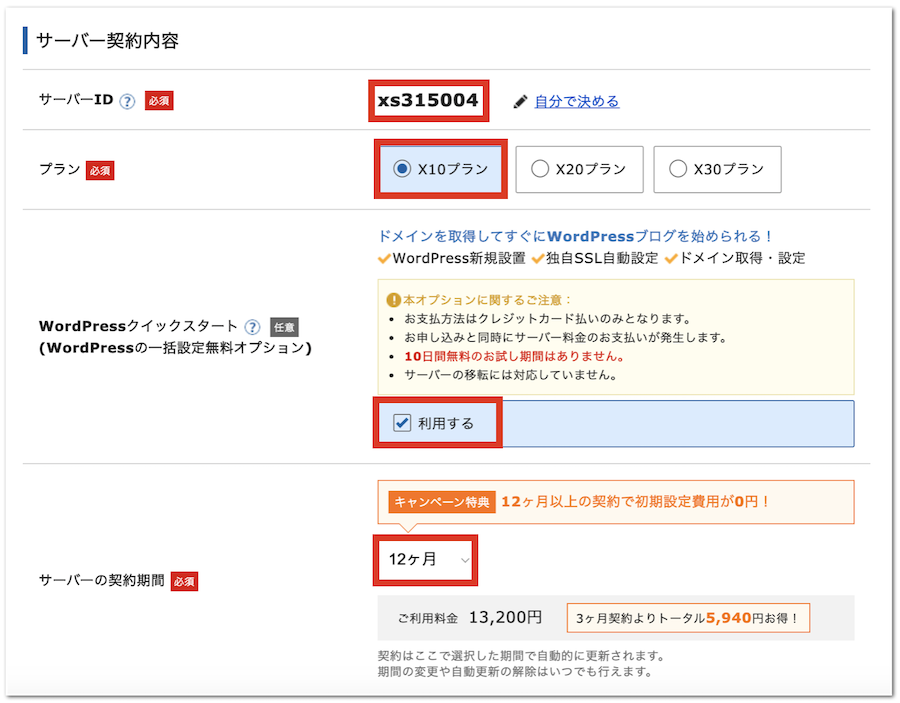
Task: Follow the 自分で決める link
Action: coord(577,101)
